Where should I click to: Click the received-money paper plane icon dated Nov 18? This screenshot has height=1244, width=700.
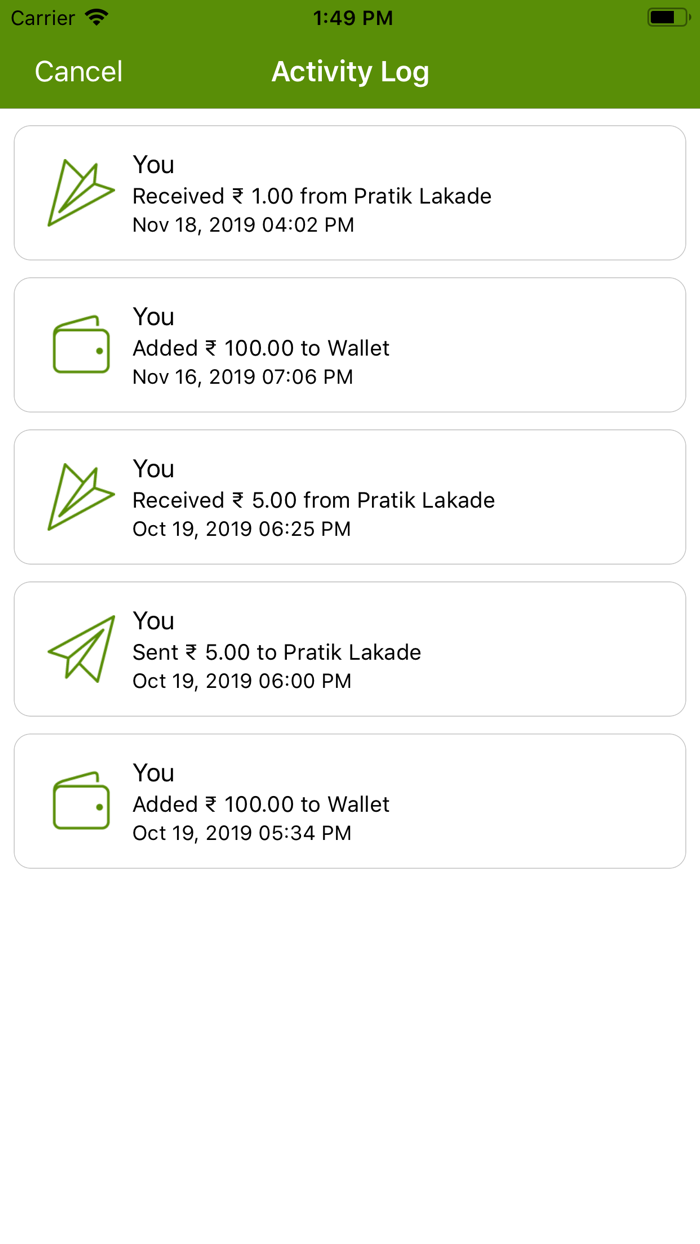coord(81,192)
